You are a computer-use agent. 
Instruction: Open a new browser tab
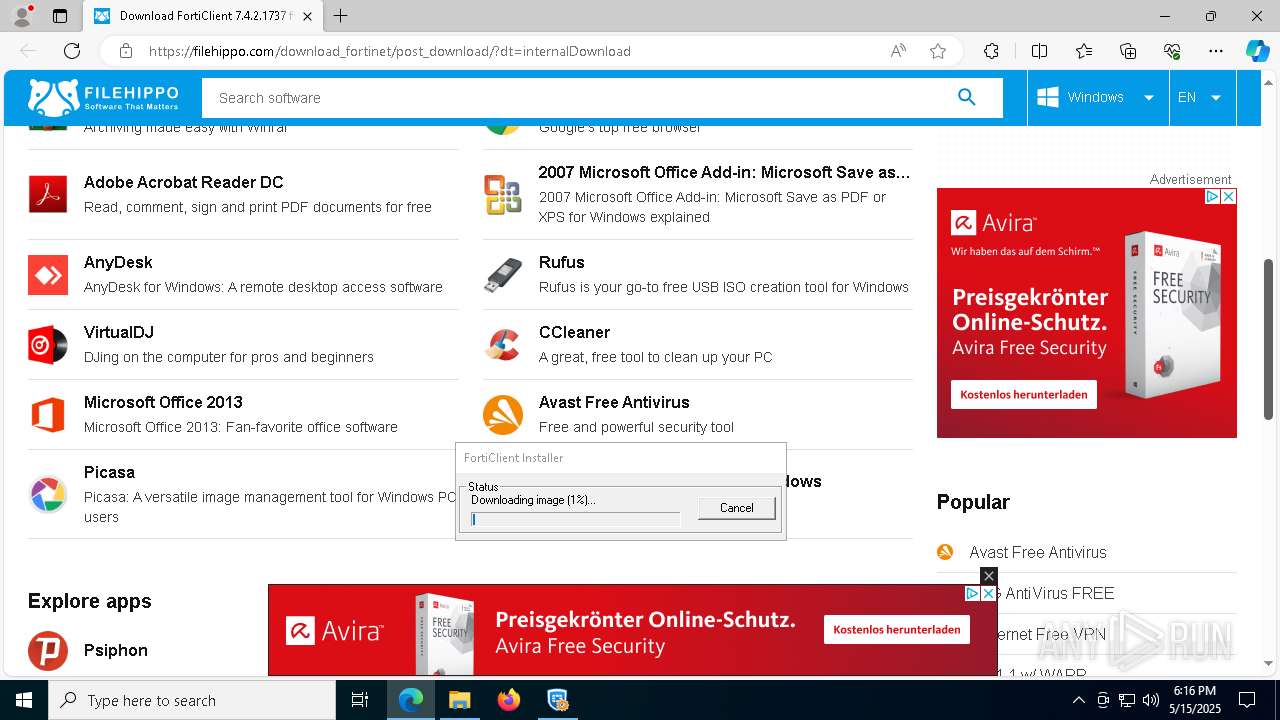tap(341, 16)
